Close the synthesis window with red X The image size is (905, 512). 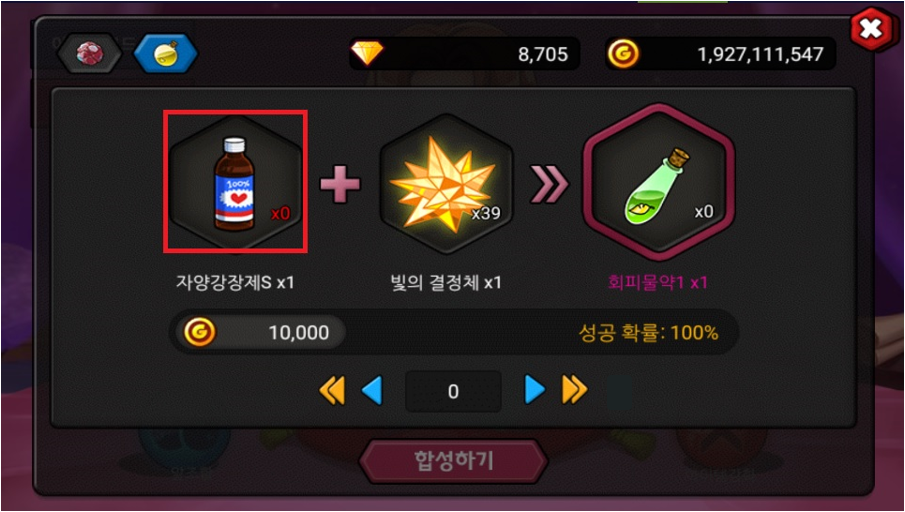[x=870, y=29]
